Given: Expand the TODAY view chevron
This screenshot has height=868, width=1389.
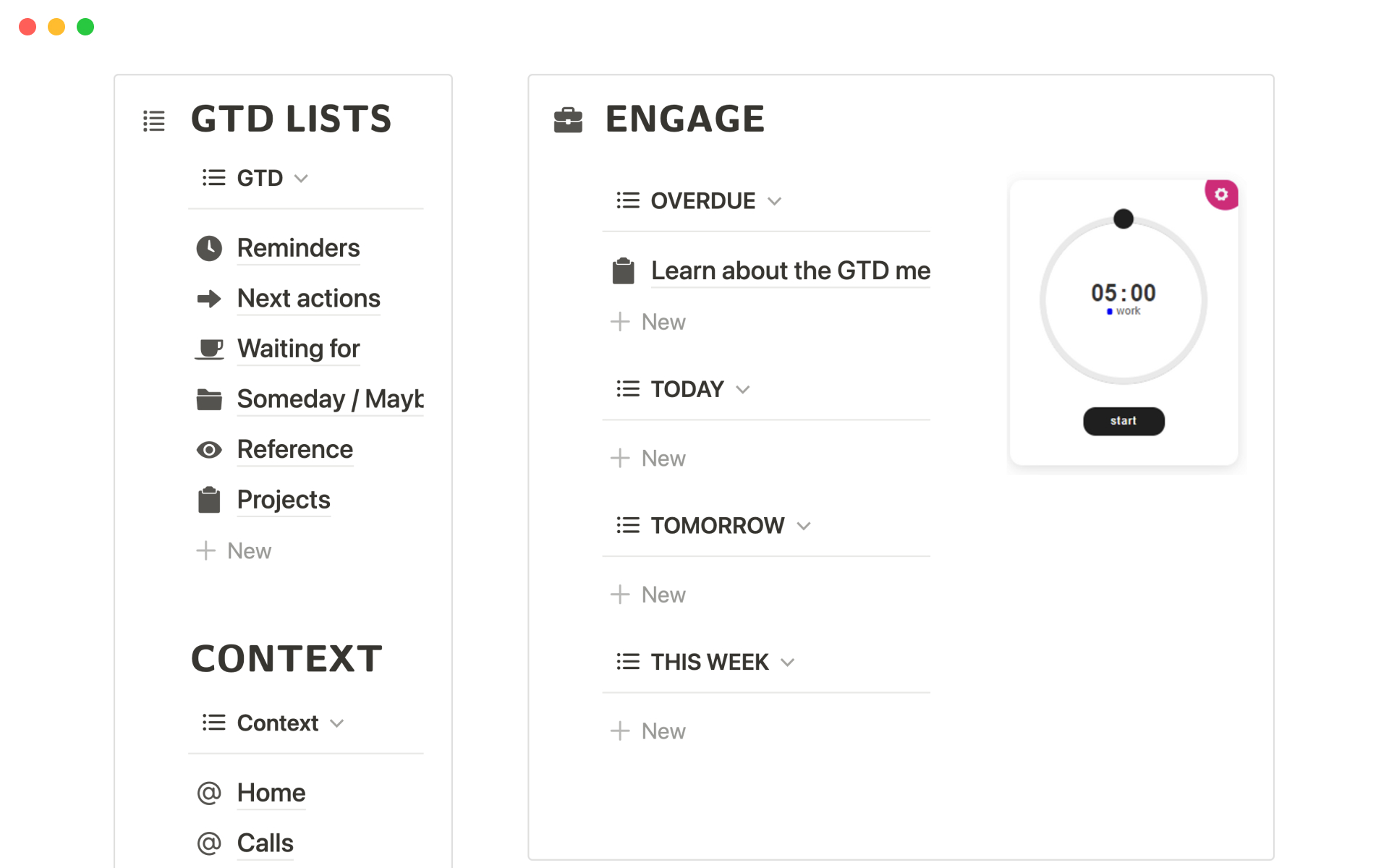Looking at the screenshot, I should coord(743,390).
